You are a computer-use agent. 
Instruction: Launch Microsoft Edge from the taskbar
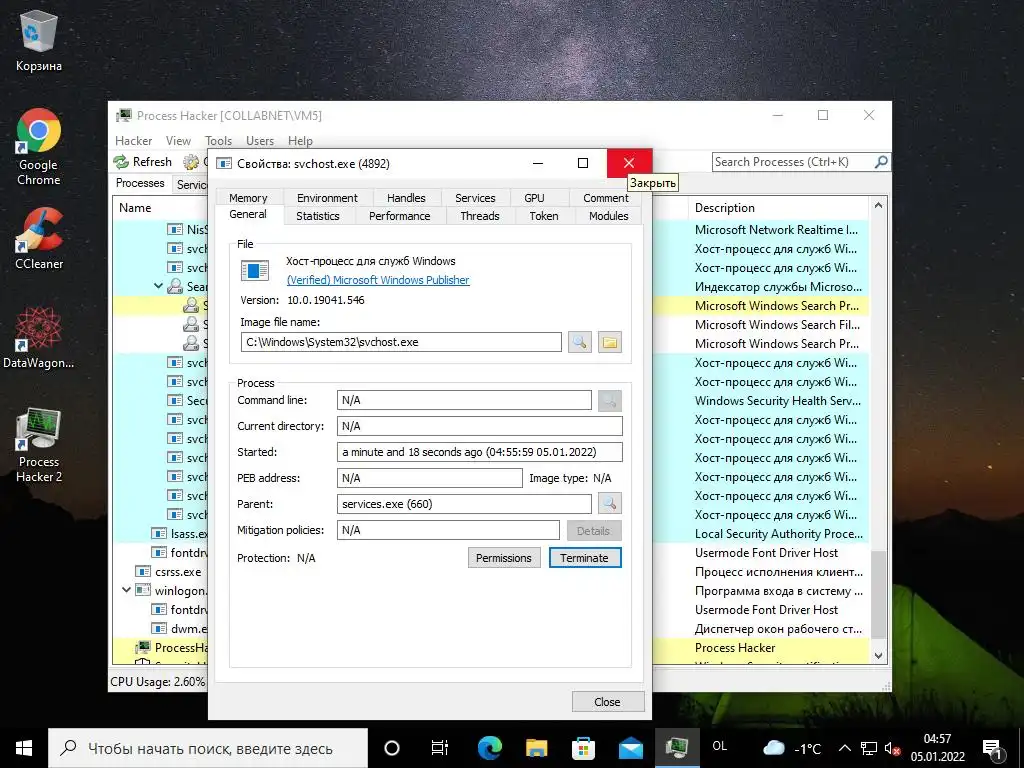[489, 748]
